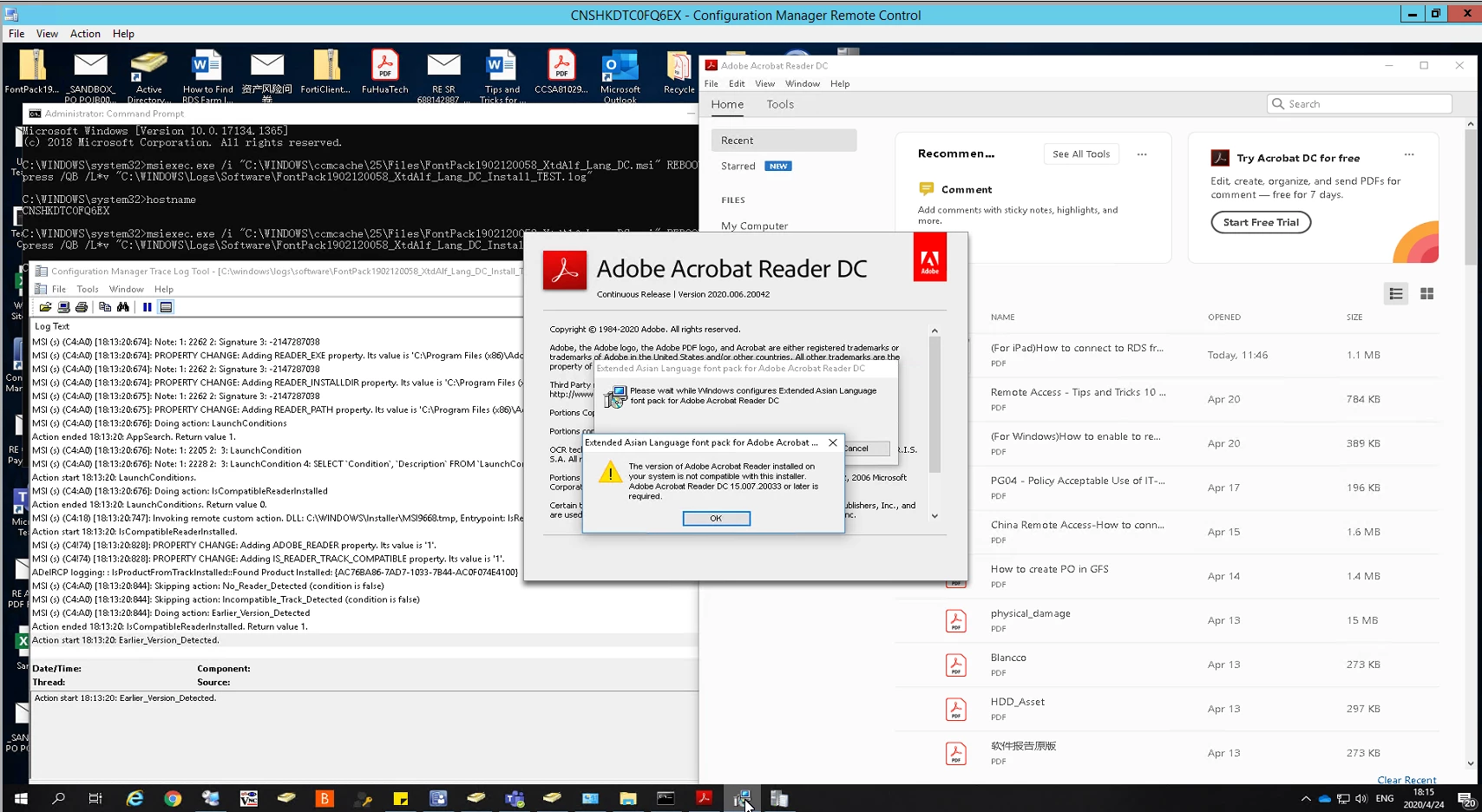Click Open on server icon in Trace Log toolbar
The image size is (1482, 812).
click(63, 307)
